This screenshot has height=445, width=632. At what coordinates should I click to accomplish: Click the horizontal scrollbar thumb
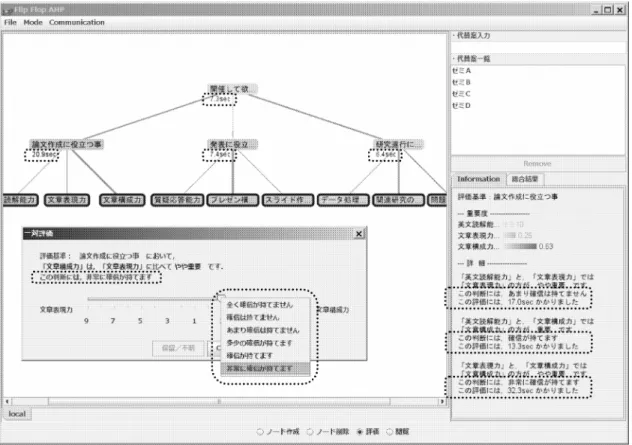[x=219, y=401]
